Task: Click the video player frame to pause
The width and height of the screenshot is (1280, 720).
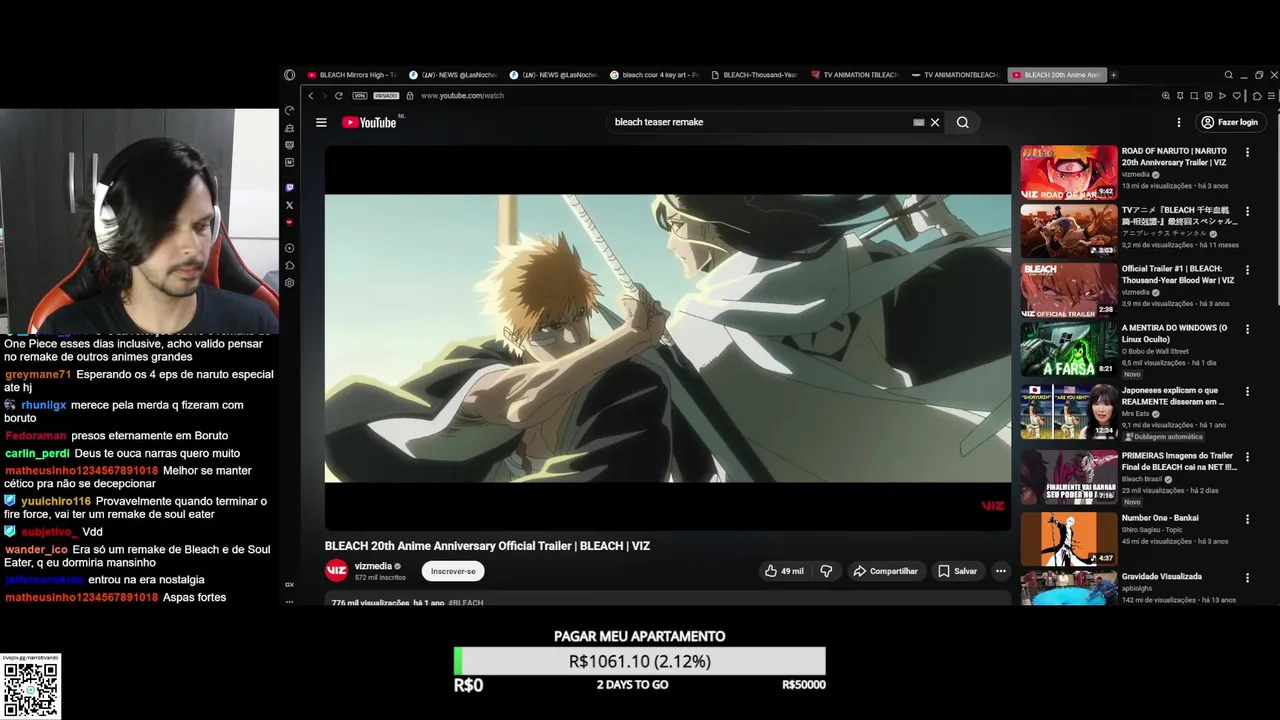Action: (x=668, y=338)
